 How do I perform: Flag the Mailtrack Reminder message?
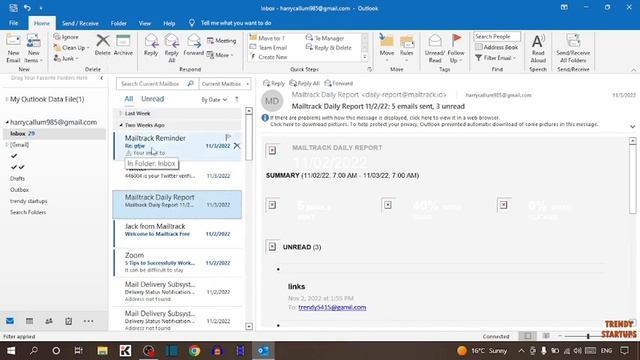228,138
